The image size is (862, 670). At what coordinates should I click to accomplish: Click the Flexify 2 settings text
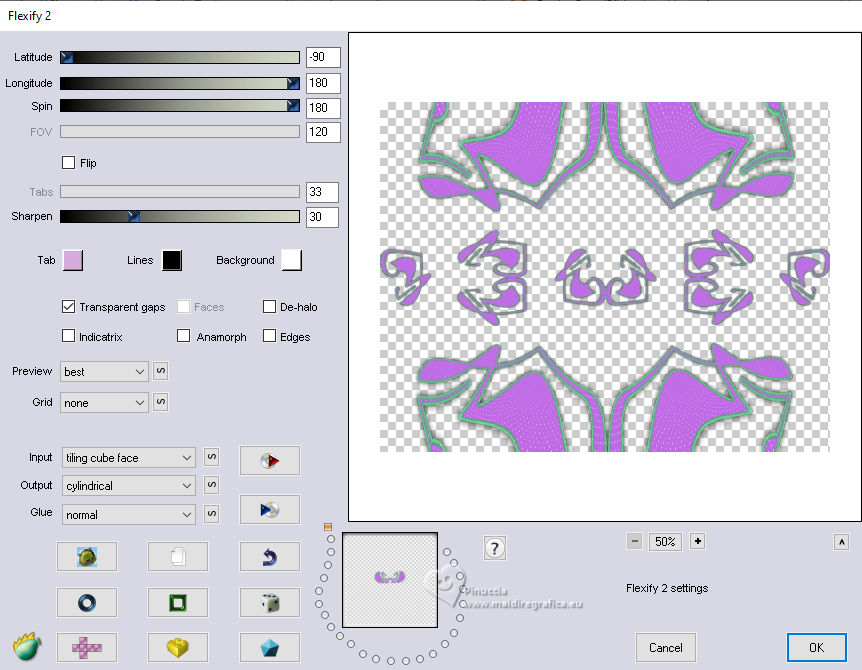pos(667,588)
